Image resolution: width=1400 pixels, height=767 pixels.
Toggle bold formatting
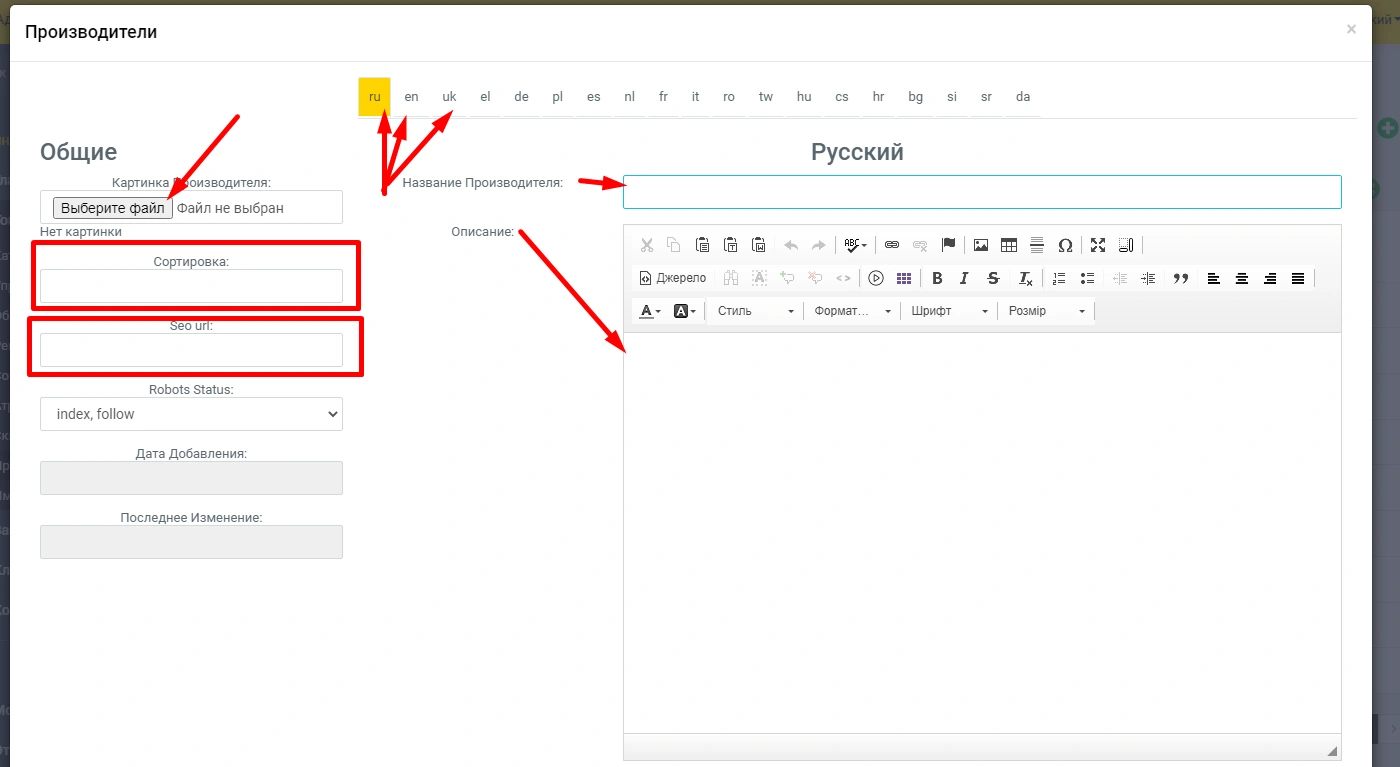pyautogui.click(x=937, y=279)
